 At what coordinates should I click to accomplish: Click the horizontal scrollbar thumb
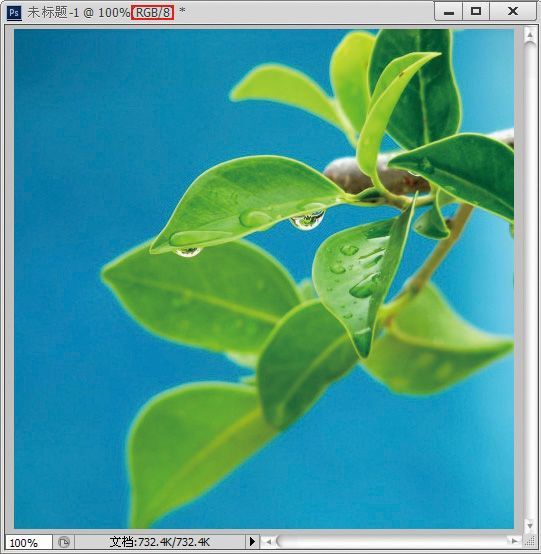(x=392, y=541)
